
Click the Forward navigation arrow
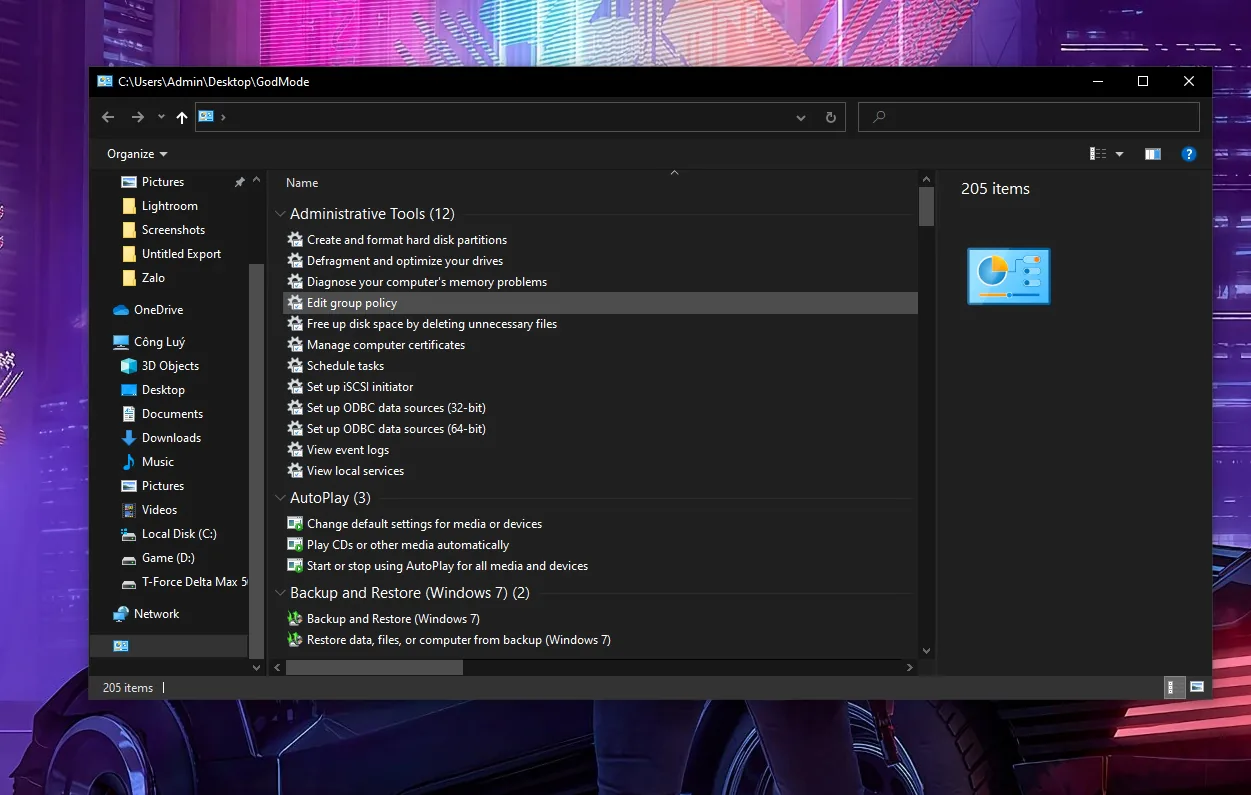(x=137, y=117)
